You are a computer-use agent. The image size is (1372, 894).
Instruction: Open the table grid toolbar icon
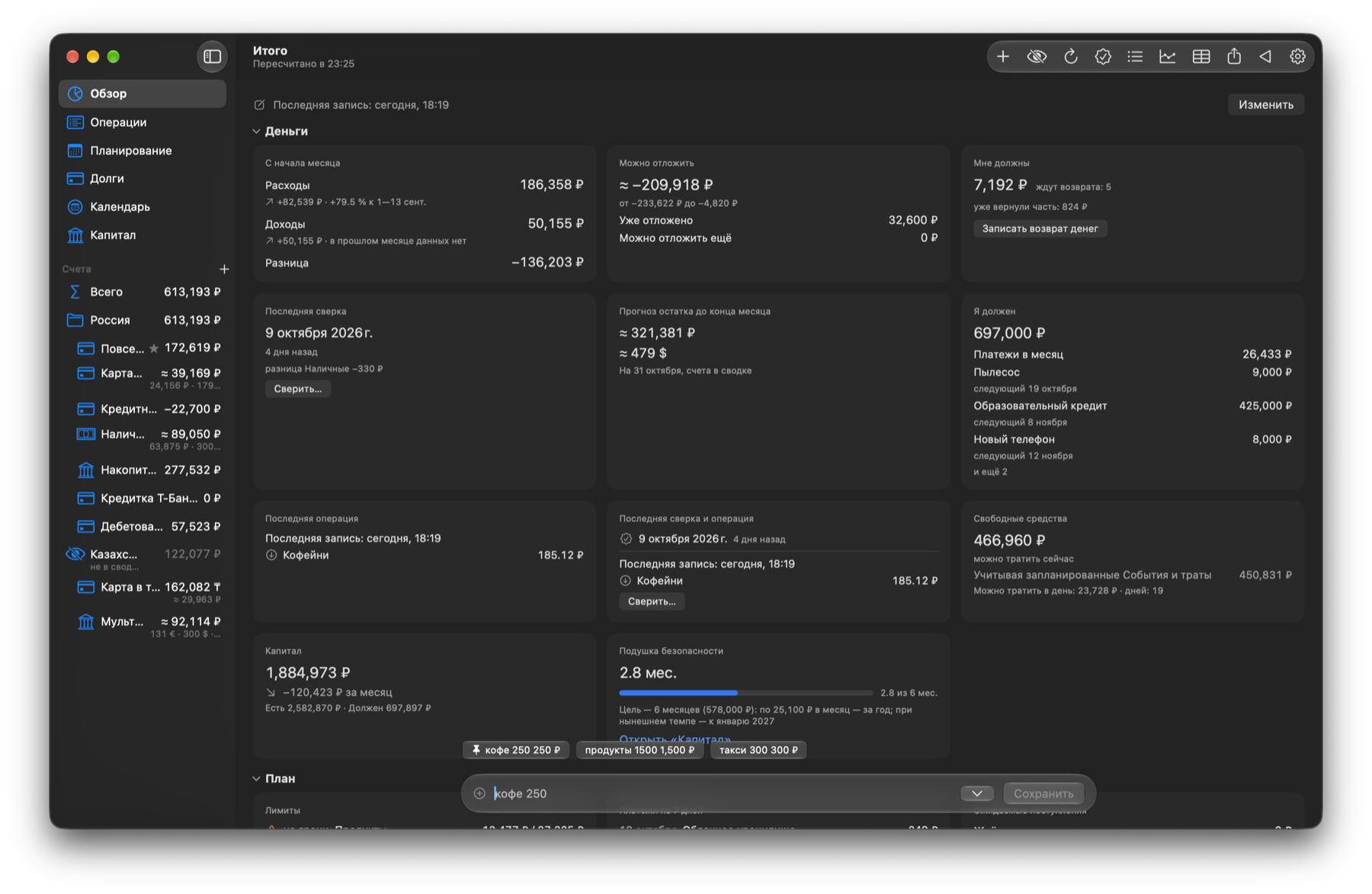pyautogui.click(x=1201, y=57)
